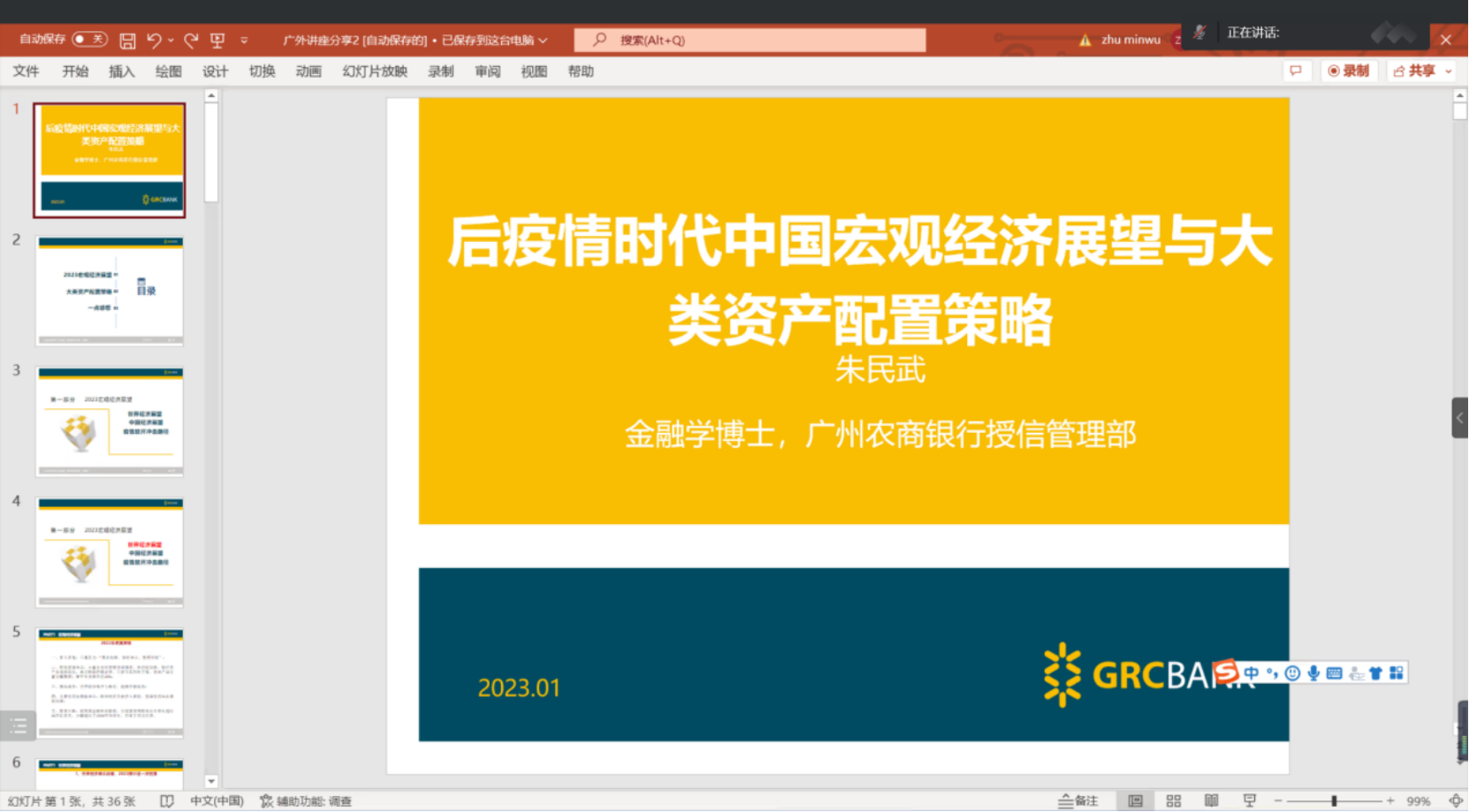The height and width of the screenshot is (812, 1469).
Task: Toggle the AutoSave switch
Action: click(89, 40)
